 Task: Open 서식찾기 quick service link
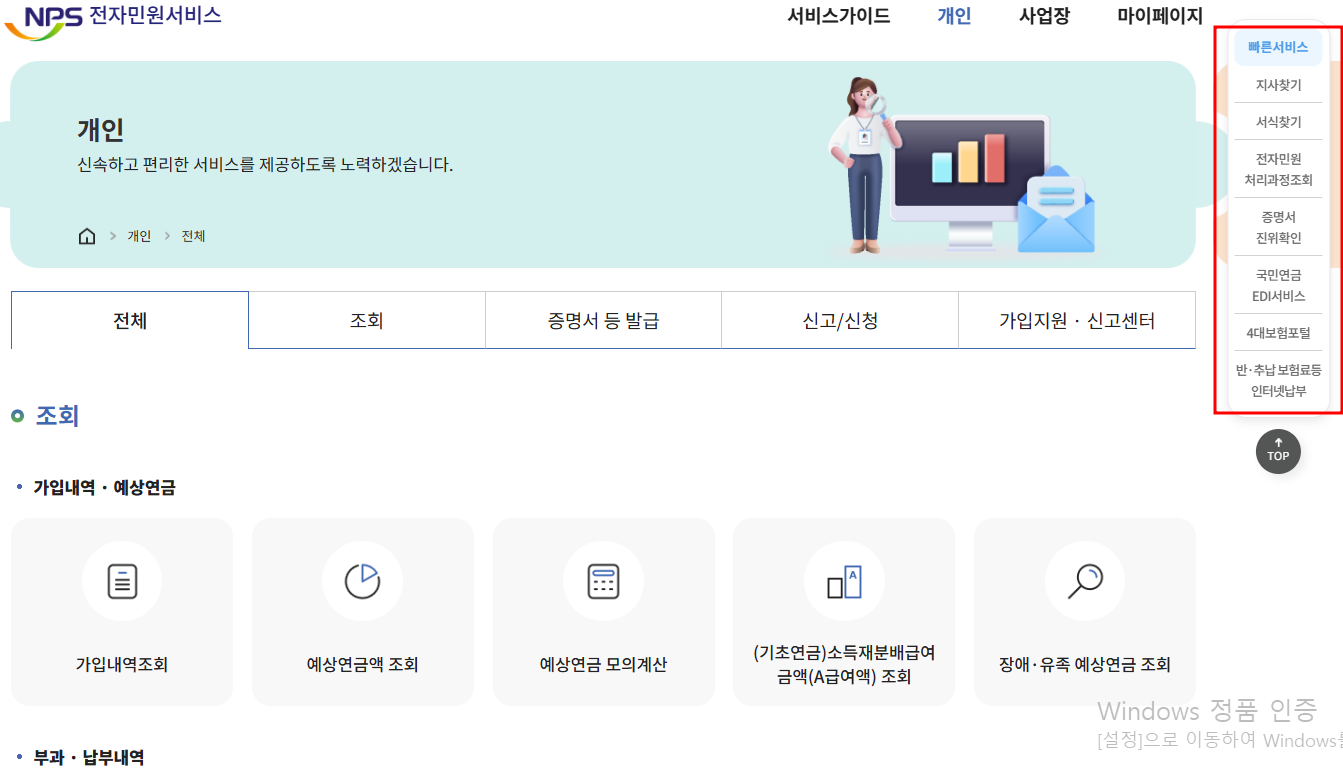coord(1278,123)
